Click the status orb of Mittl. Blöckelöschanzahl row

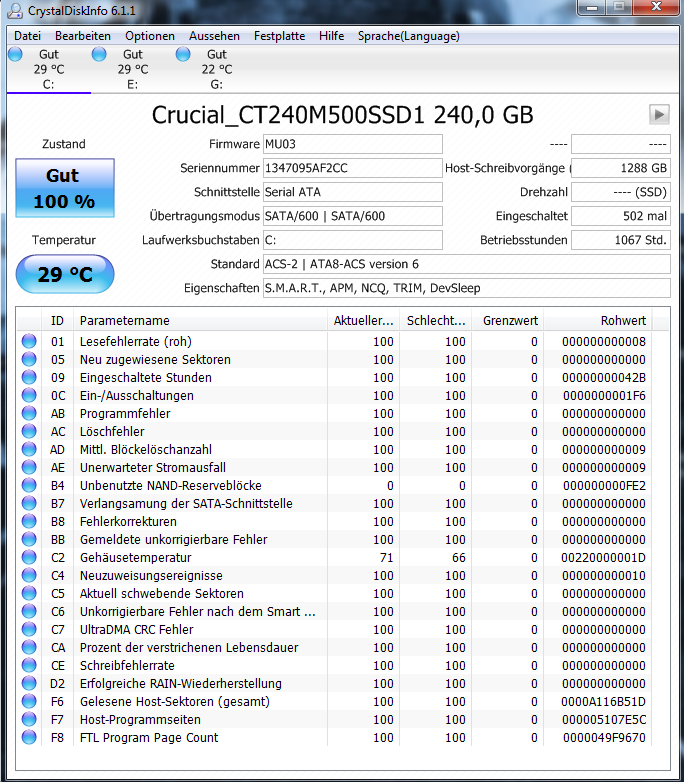(29, 449)
